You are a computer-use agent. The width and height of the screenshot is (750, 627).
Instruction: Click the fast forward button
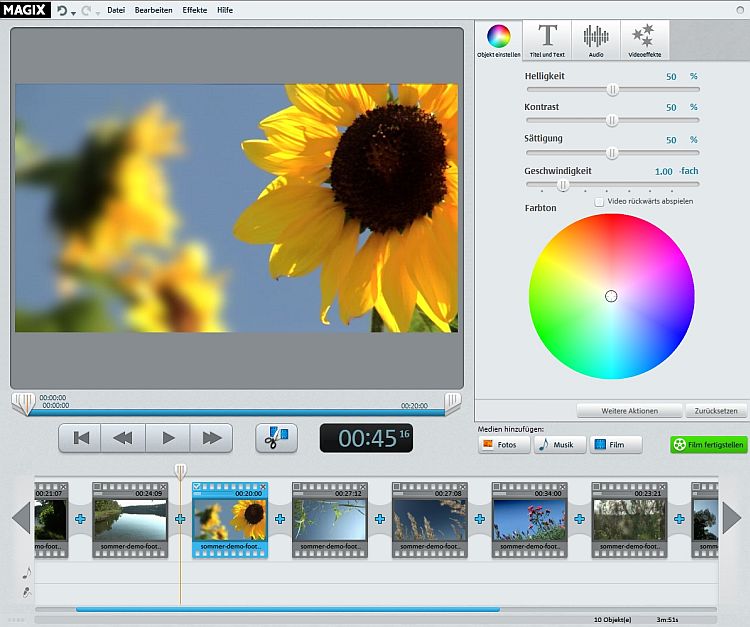pos(211,438)
